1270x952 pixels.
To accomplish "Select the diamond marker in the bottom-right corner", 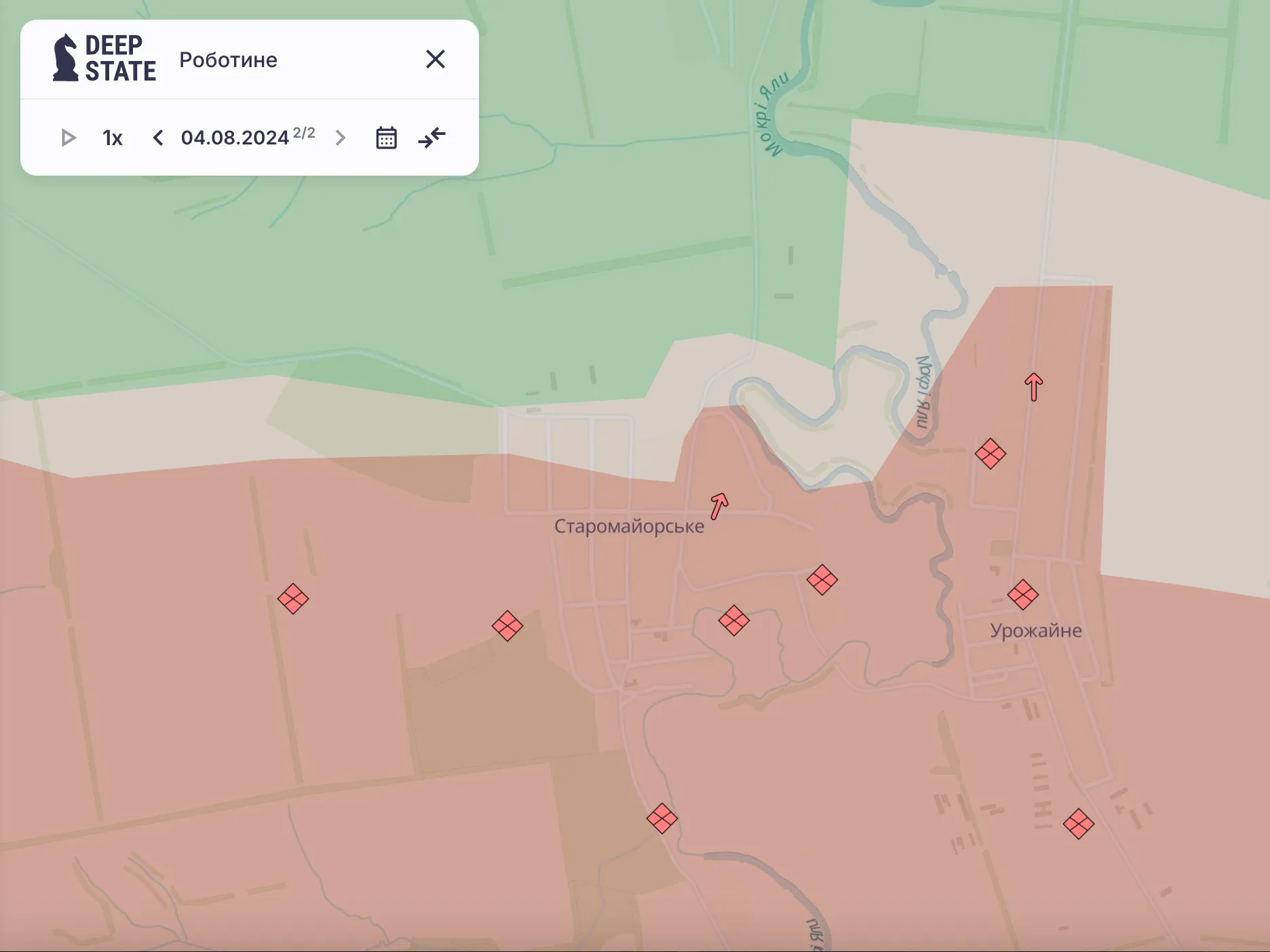I will click(x=1078, y=825).
